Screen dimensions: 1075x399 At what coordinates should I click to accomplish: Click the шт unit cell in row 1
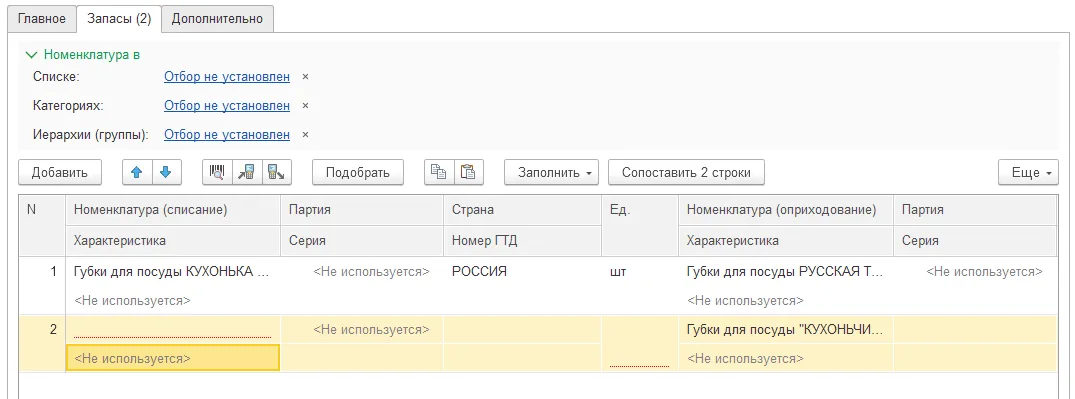640,271
